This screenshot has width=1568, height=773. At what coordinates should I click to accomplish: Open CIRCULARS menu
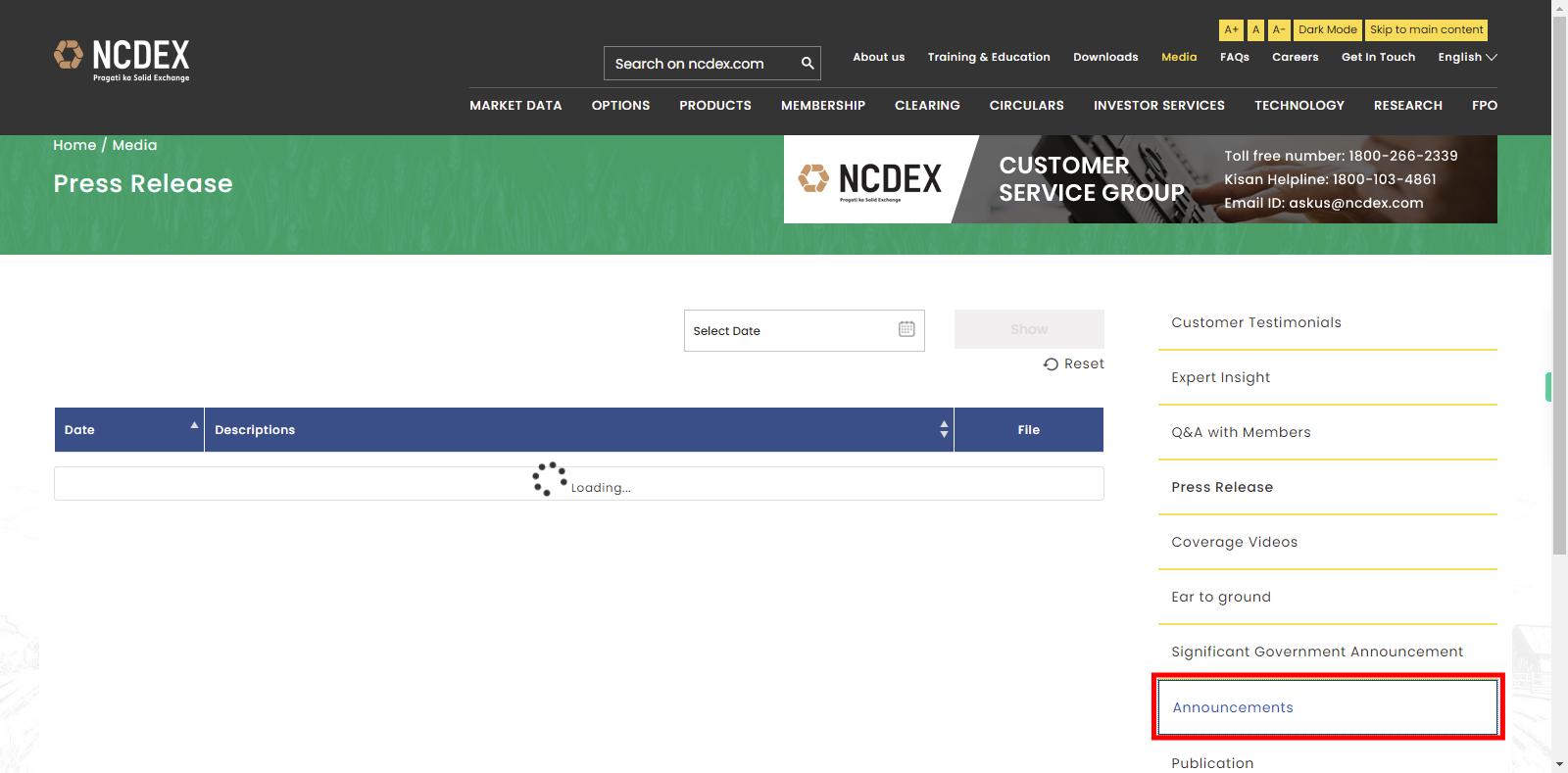point(1026,105)
